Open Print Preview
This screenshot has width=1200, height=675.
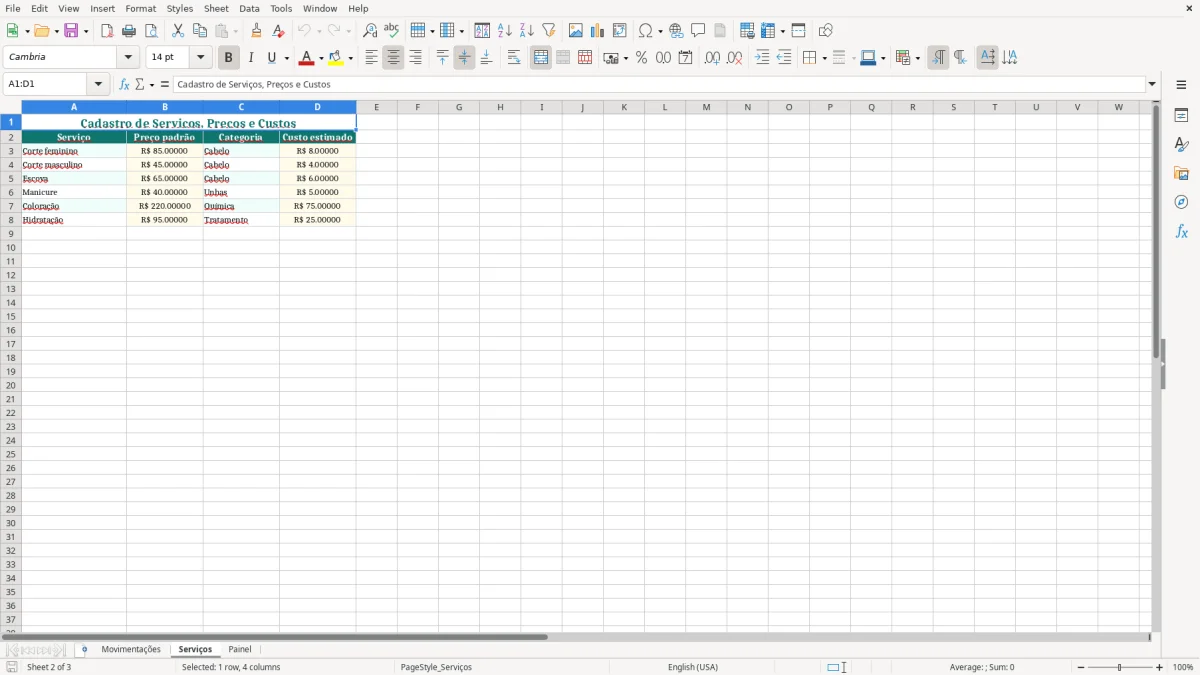pyautogui.click(x=151, y=31)
